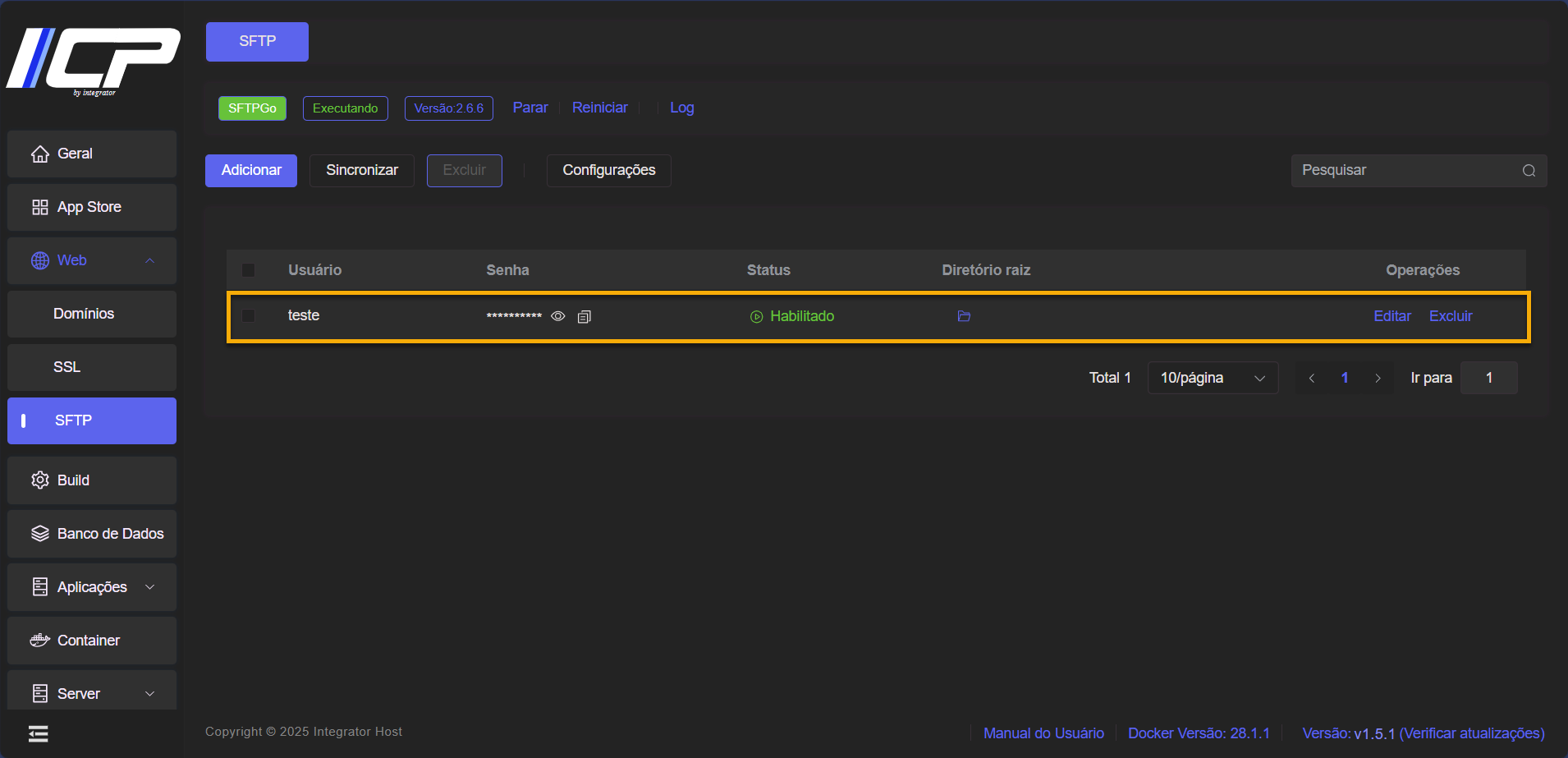Copy the password for user teste

tap(584, 317)
